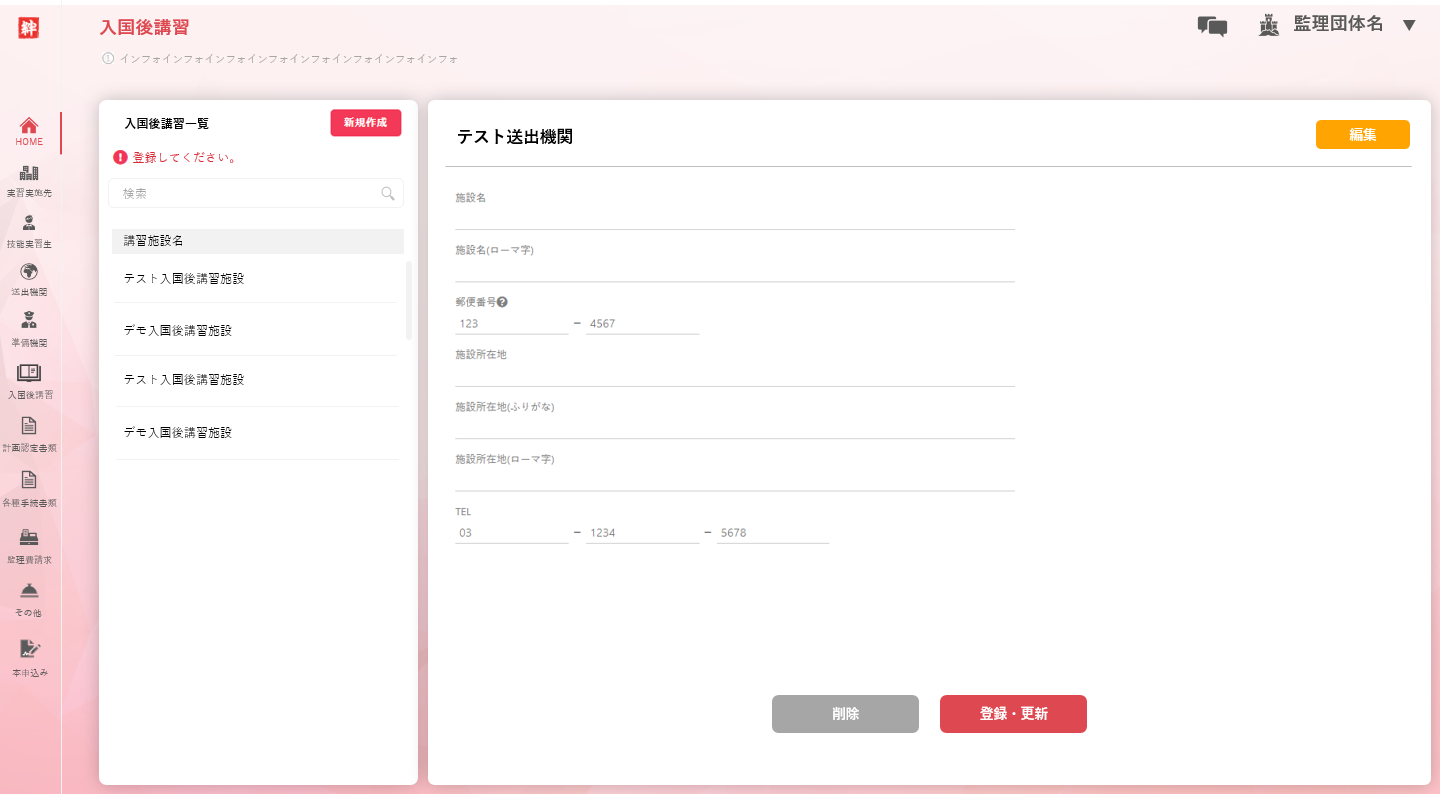The height and width of the screenshot is (794, 1440).
Task: Select first テスト入国後講習施設 list entry
Action: tap(184, 279)
